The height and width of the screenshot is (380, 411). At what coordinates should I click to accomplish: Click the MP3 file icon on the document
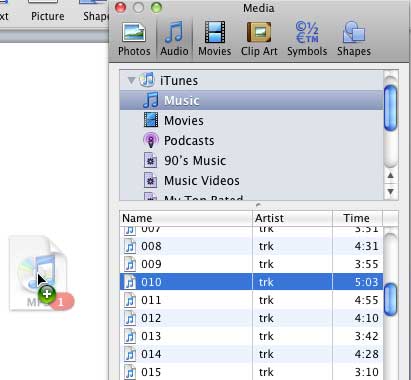[38, 273]
